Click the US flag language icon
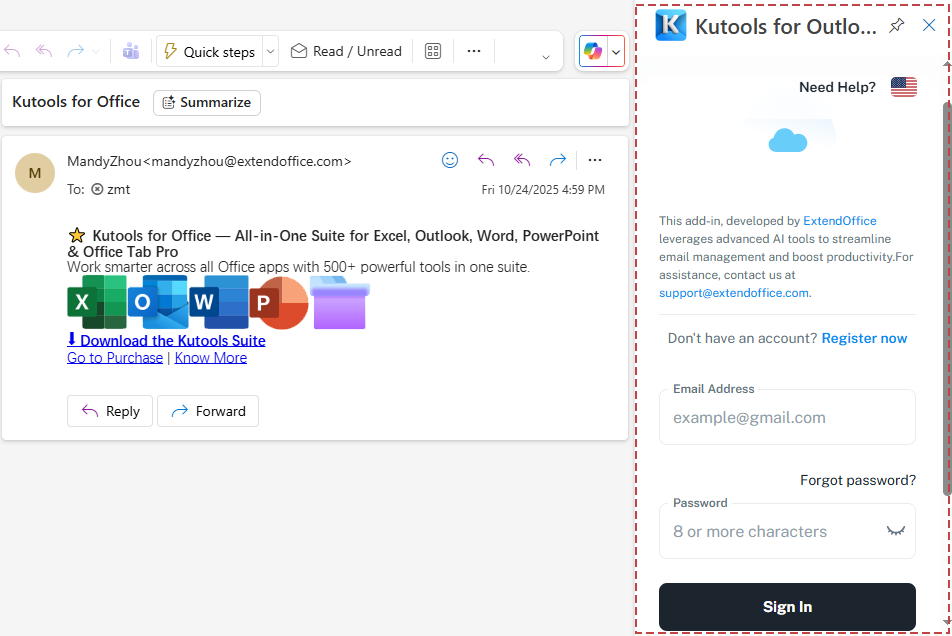The width and height of the screenshot is (952, 636). [x=904, y=87]
